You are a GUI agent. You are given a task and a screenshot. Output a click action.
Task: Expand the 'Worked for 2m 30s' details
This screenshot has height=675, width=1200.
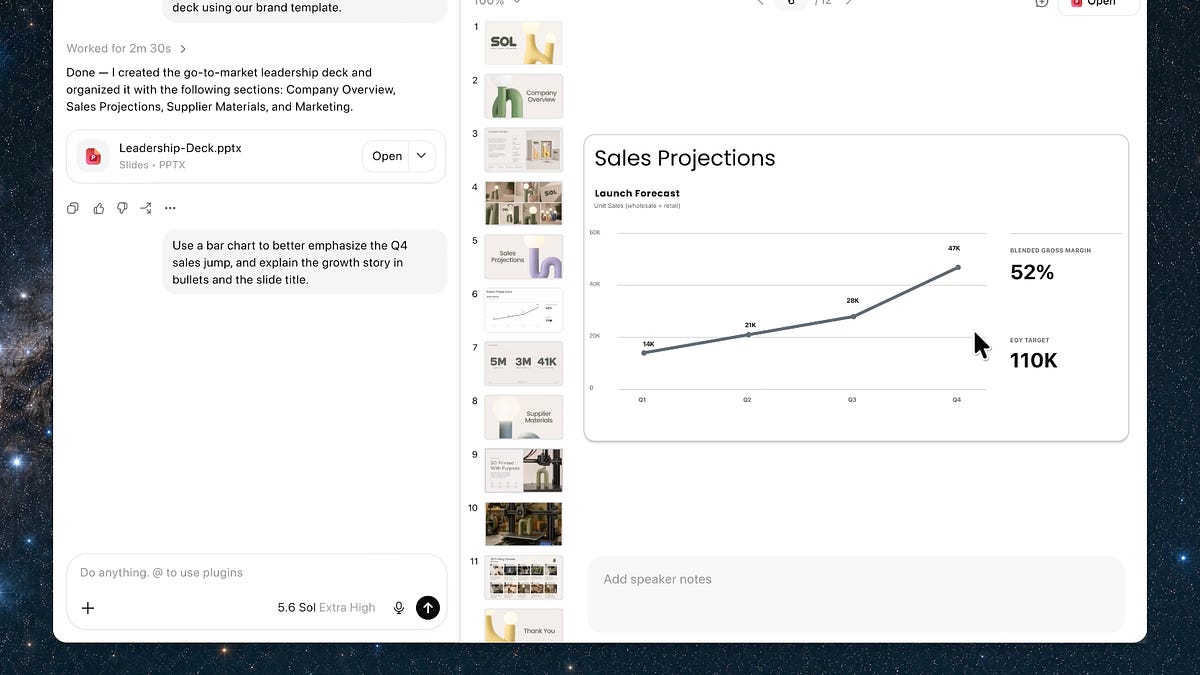pos(127,48)
